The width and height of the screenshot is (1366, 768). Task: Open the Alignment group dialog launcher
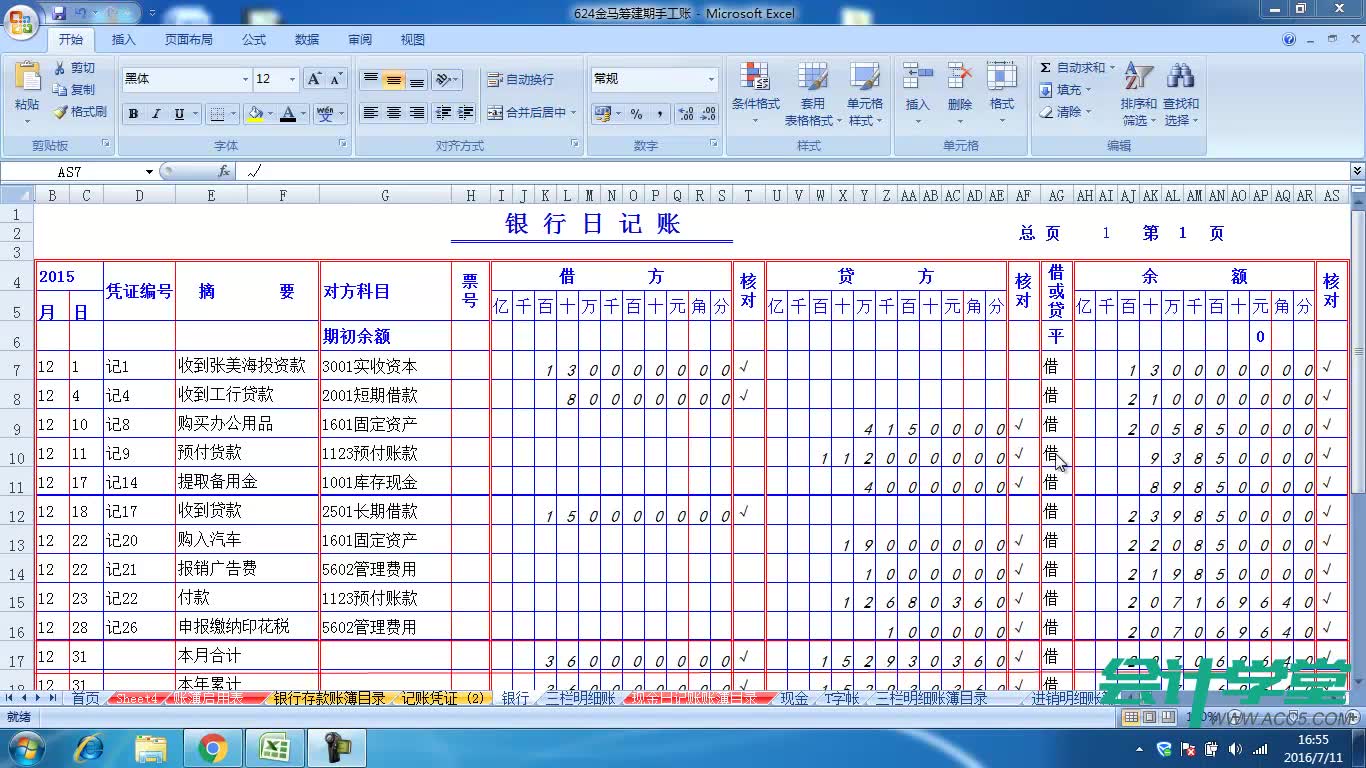click(575, 145)
